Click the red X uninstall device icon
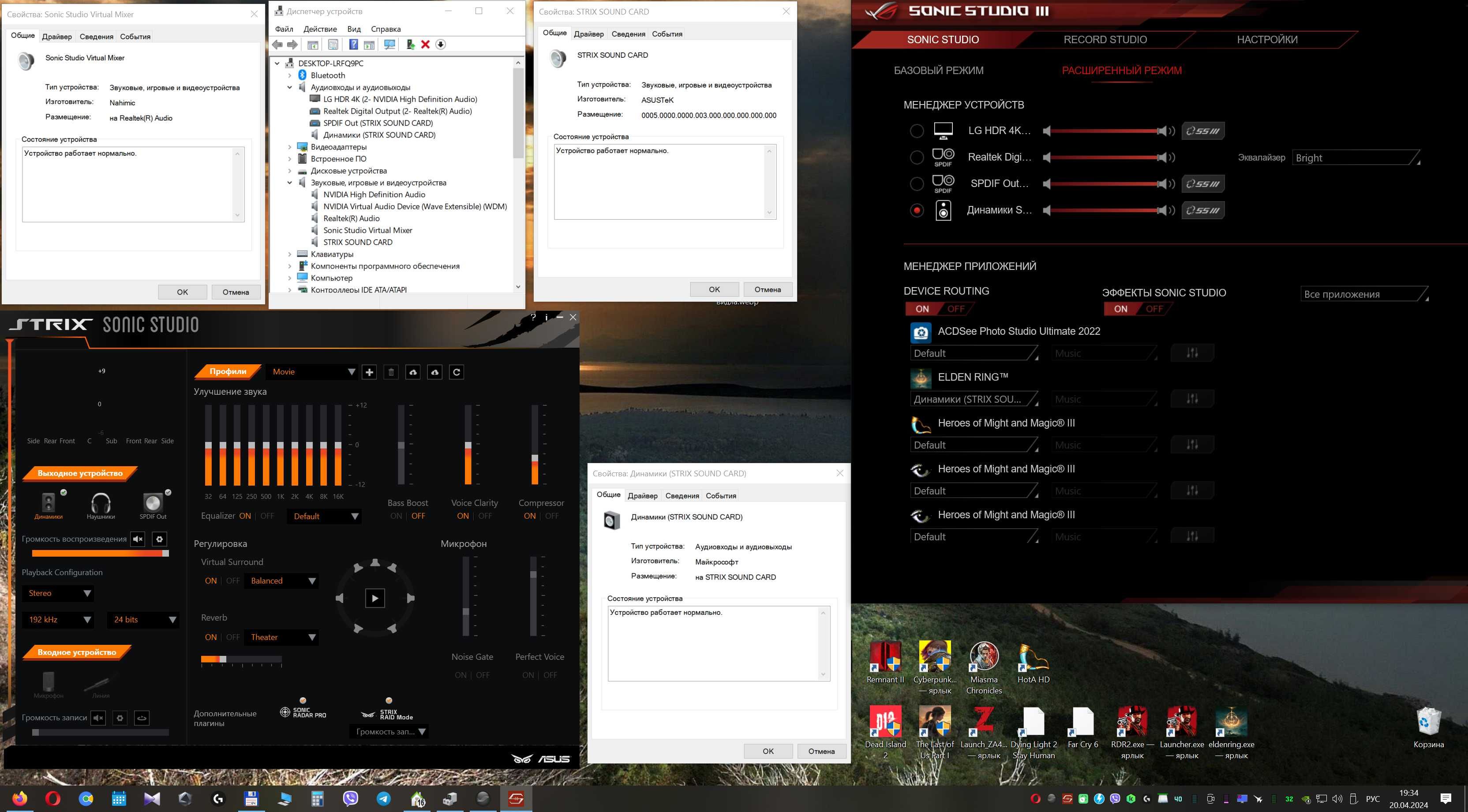Image resolution: width=1468 pixels, height=812 pixels. point(425,45)
